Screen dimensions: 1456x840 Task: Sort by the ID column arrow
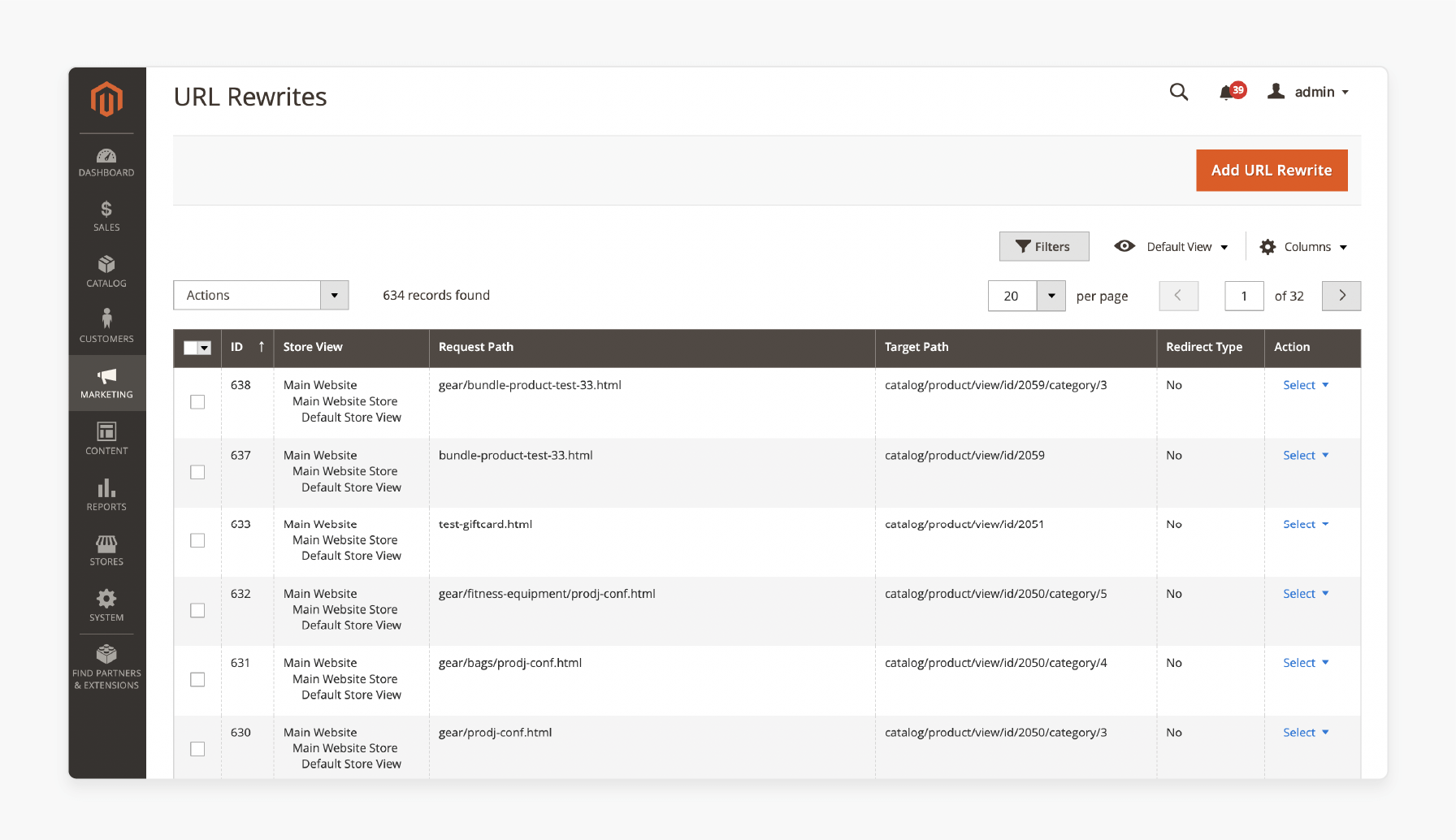(262, 347)
